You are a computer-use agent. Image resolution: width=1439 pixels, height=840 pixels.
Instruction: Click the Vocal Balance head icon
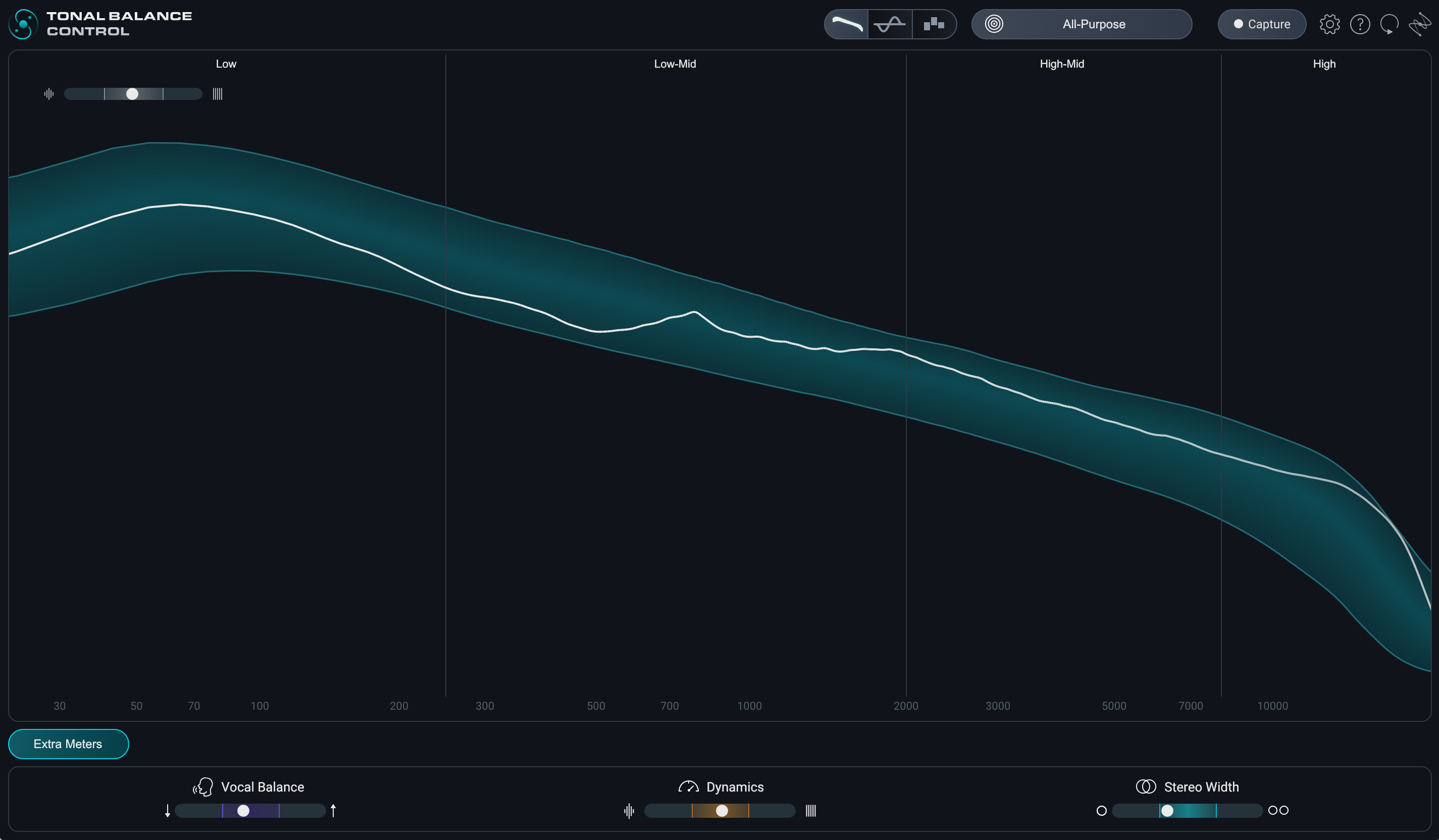point(202,787)
